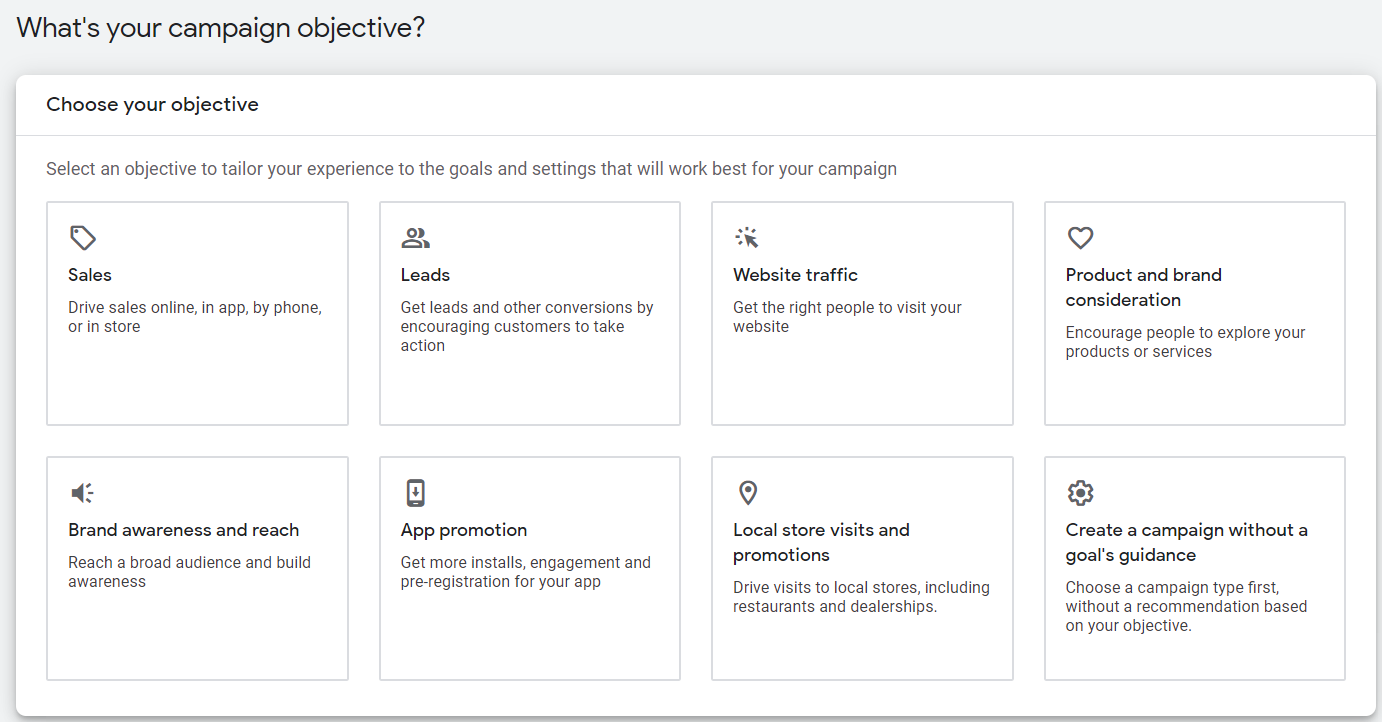Click the megaphone icon for Brand awareness

point(83,493)
